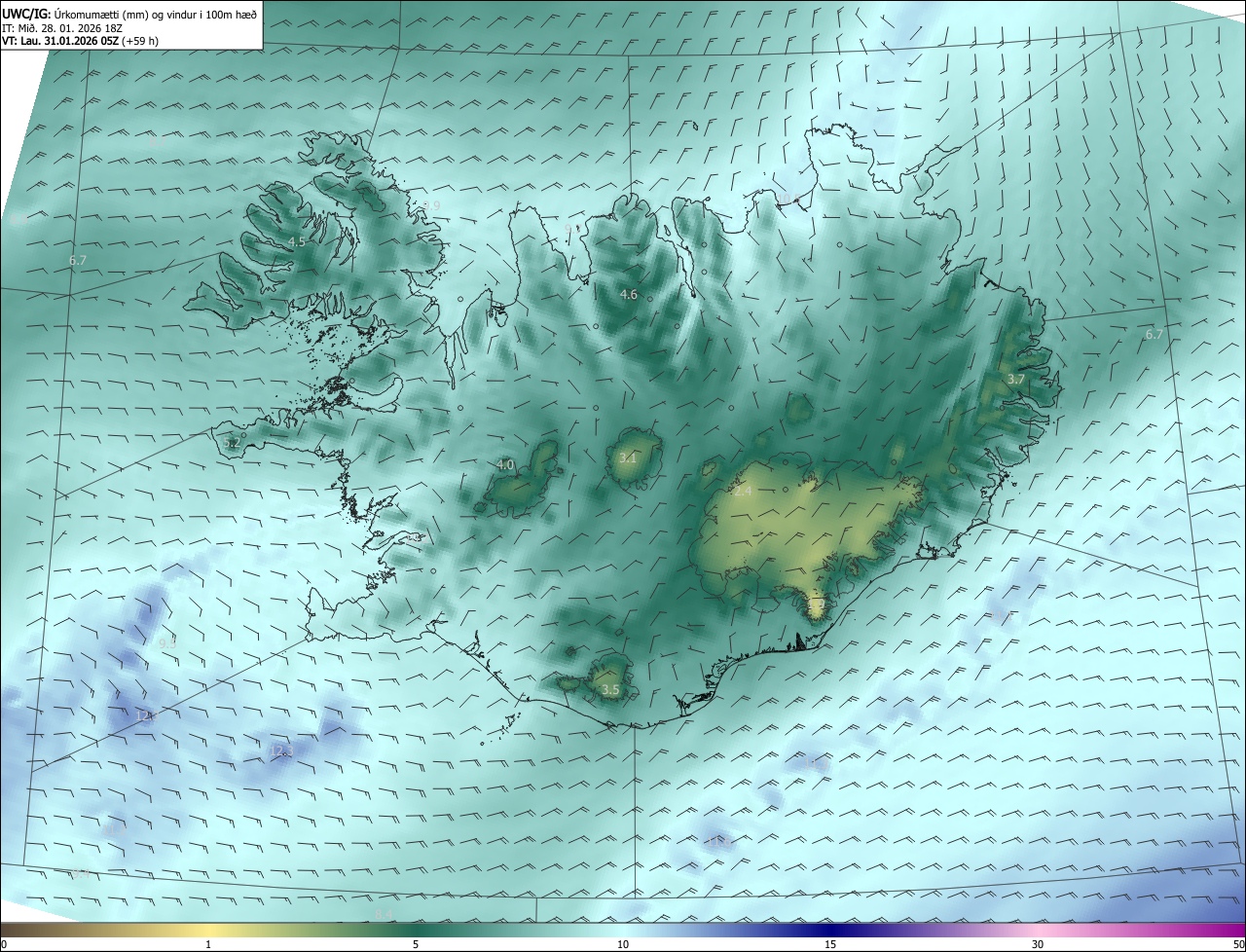Pick the dark green colorbar segment above tick 5
Screen dimensions: 1246x952
tap(416, 930)
